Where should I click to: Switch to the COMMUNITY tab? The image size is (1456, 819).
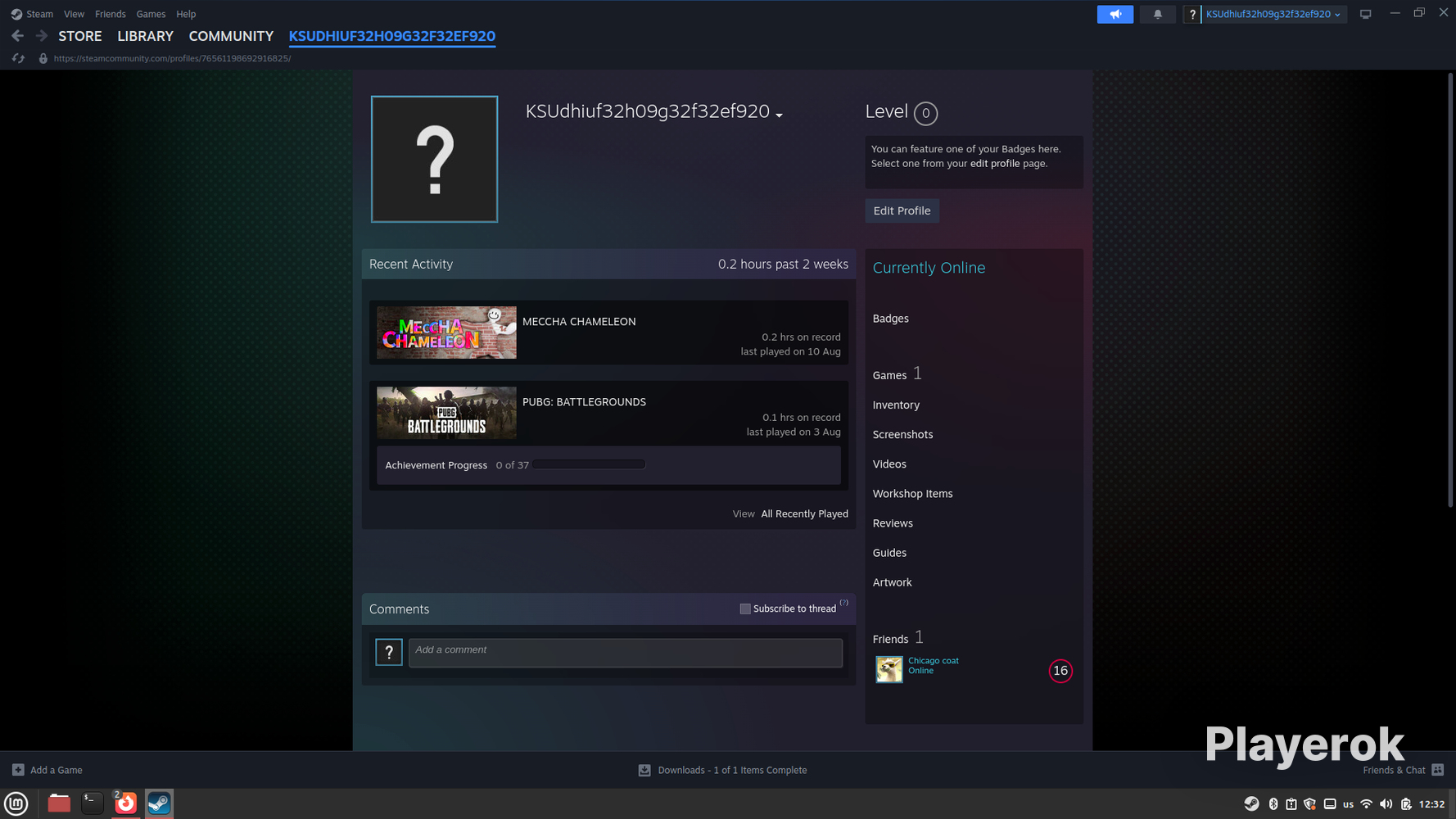tap(231, 36)
